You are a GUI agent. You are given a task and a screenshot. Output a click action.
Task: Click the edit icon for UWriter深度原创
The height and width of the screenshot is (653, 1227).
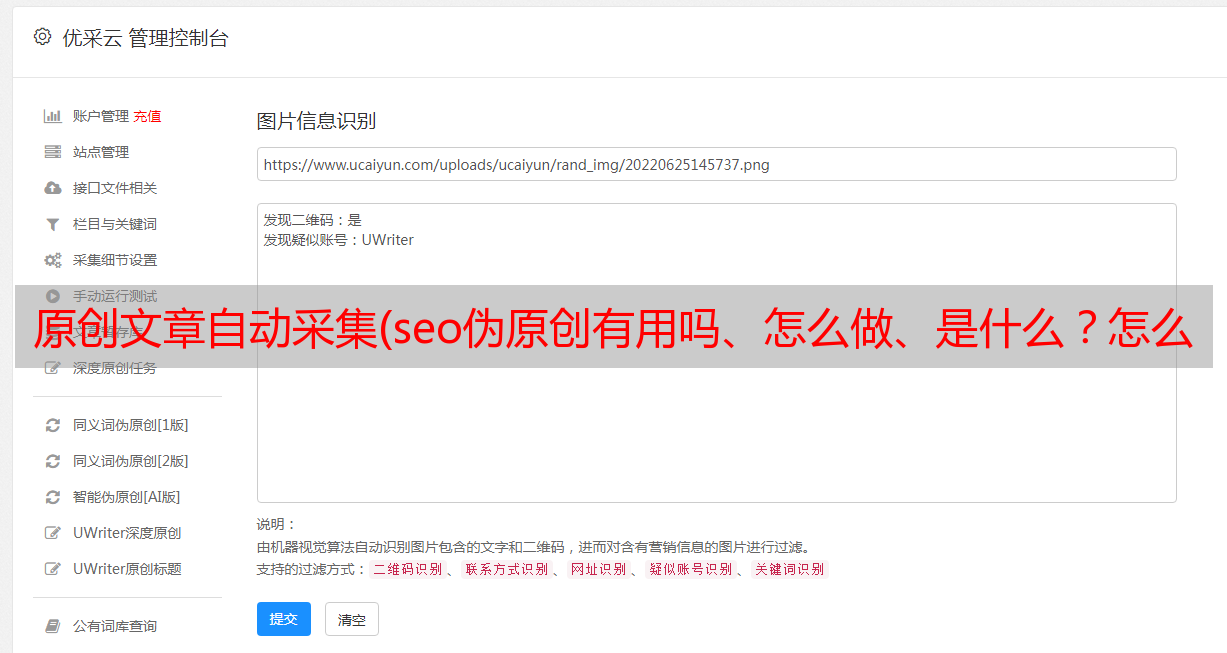point(53,533)
